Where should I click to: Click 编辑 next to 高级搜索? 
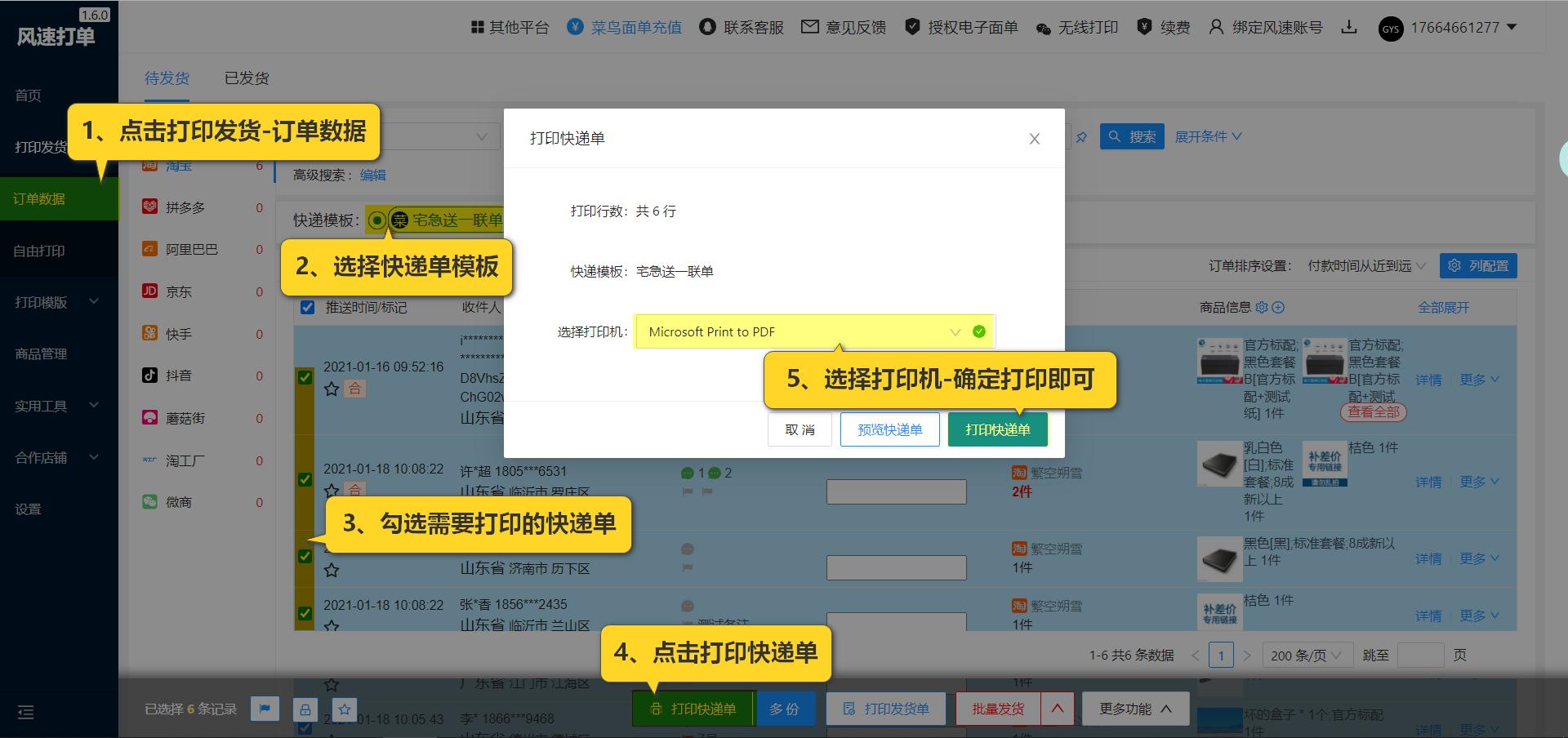(375, 174)
